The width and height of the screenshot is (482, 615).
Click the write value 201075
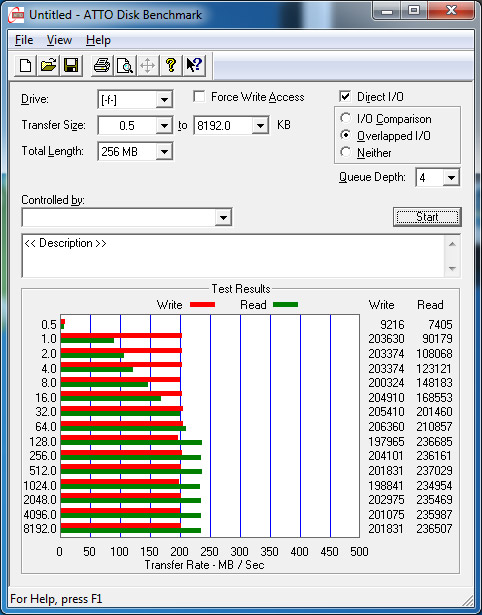pyautogui.click(x=386, y=515)
